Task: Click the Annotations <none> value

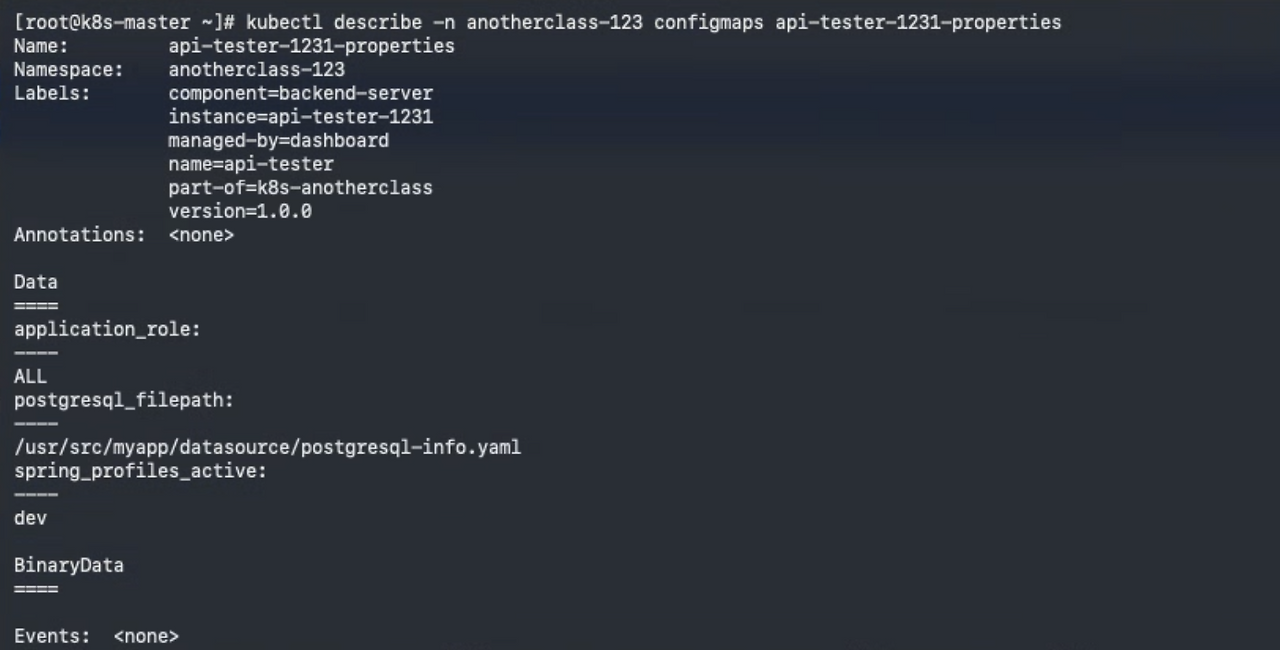Action: click(x=201, y=235)
